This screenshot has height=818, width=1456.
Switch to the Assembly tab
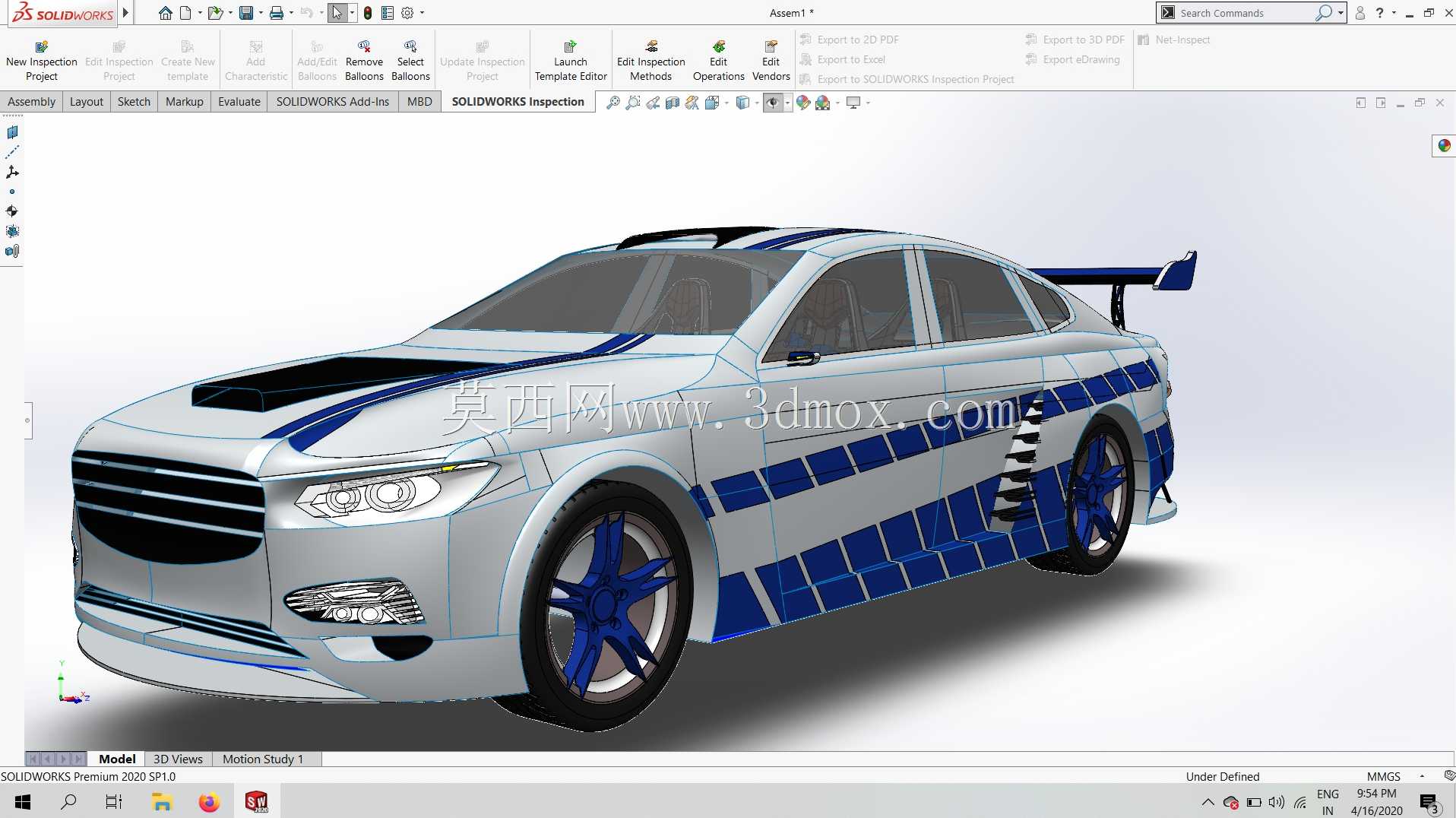(31, 102)
